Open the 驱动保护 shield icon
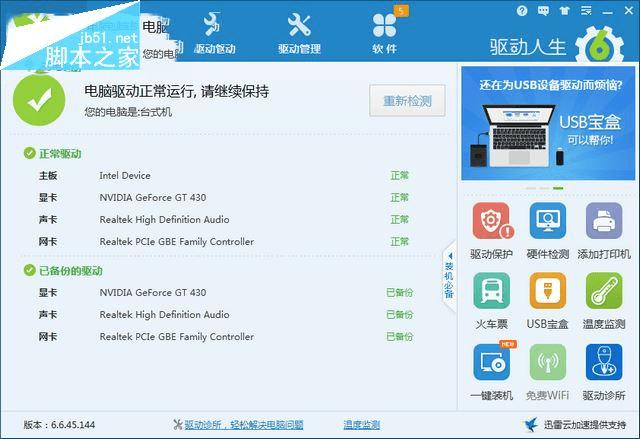This screenshot has width=640, height=439. click(491, 221)
